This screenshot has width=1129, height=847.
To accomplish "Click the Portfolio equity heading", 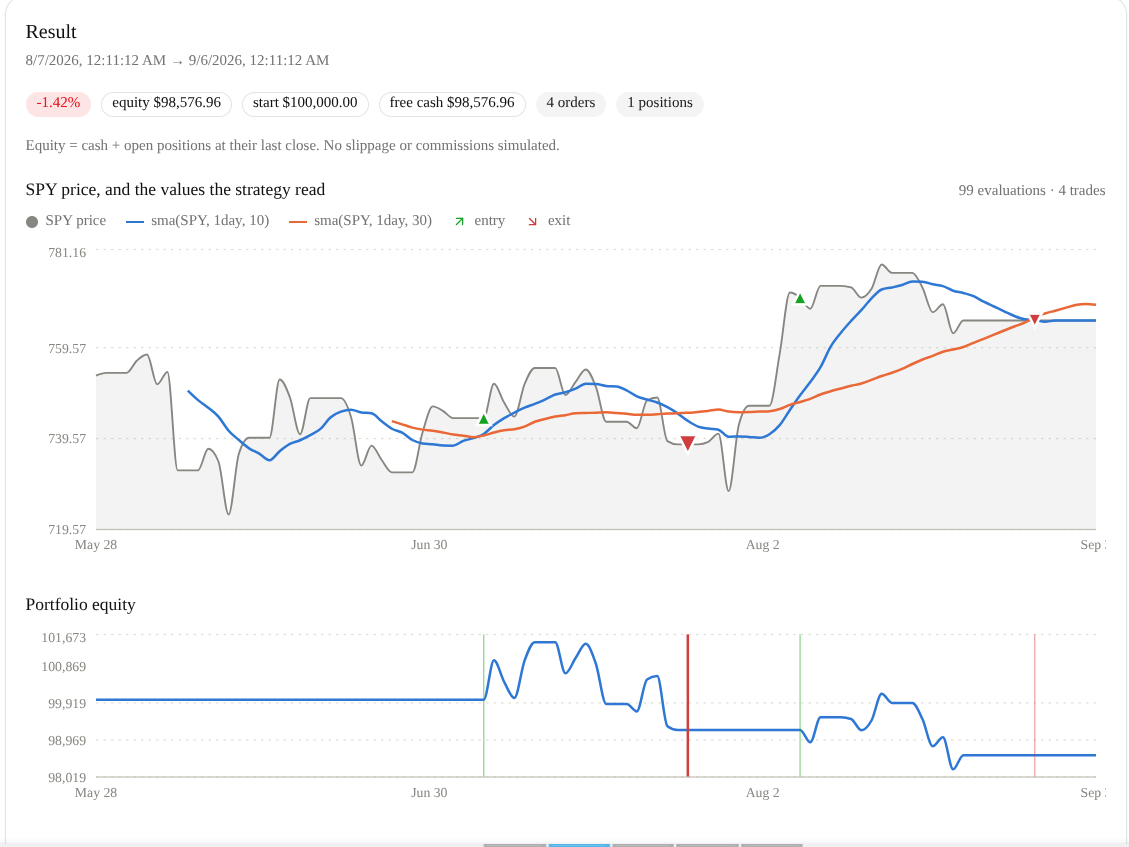I will click(x=81, y=604).
